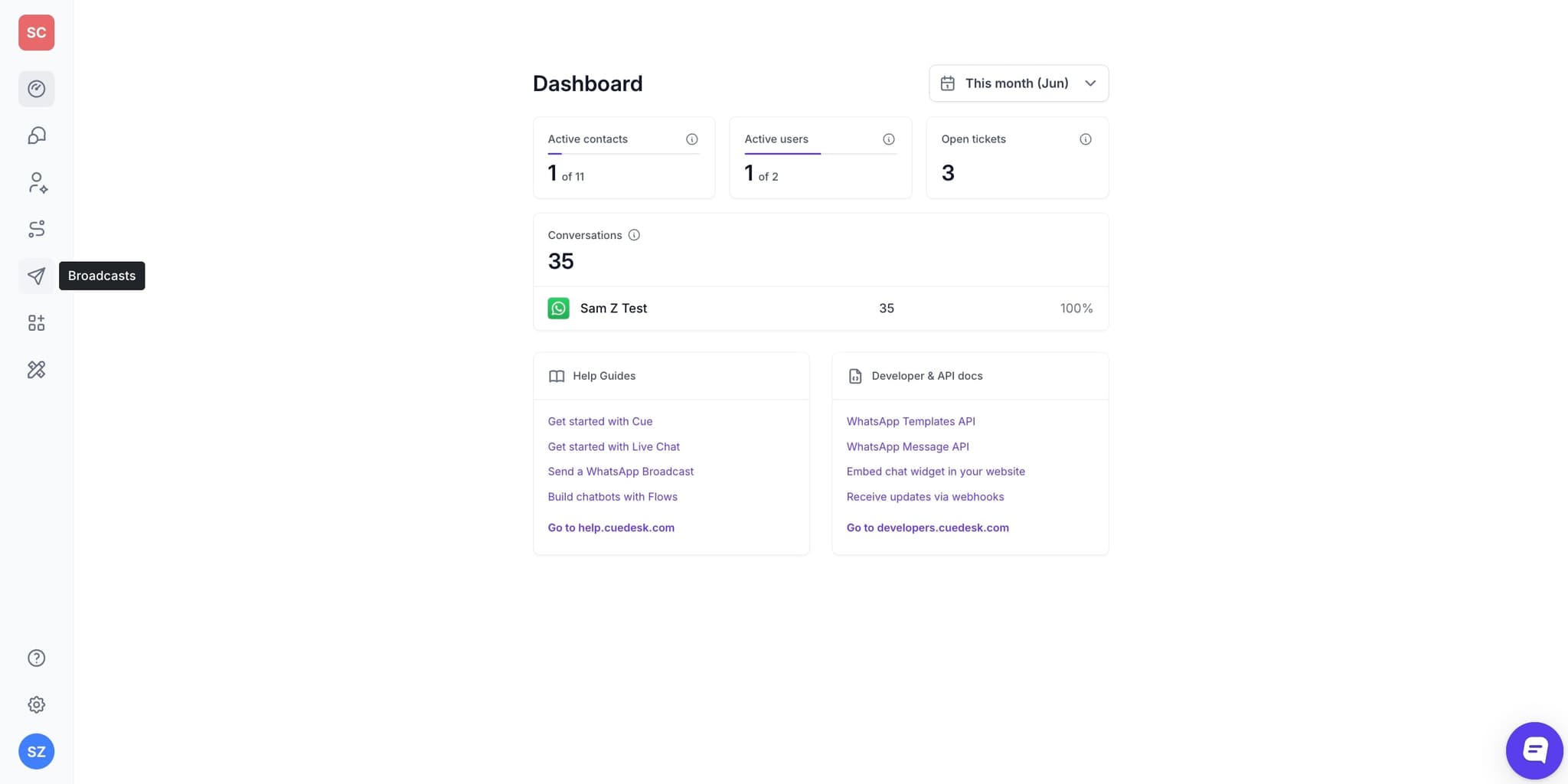Click Go to help.cuedesk.com
This screenshot has width=1568, height=784.
coord(611,528)
